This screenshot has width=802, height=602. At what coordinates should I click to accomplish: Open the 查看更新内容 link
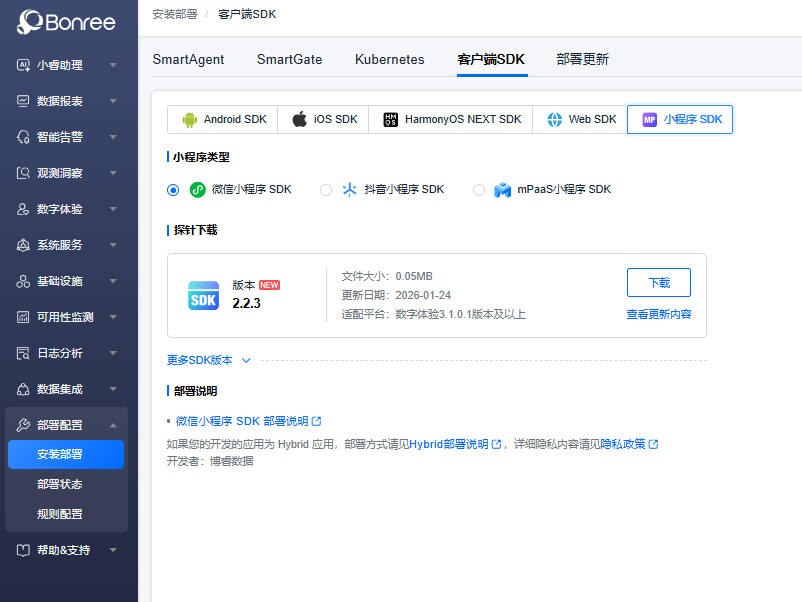pyautogui.click(x=659, y=314)
